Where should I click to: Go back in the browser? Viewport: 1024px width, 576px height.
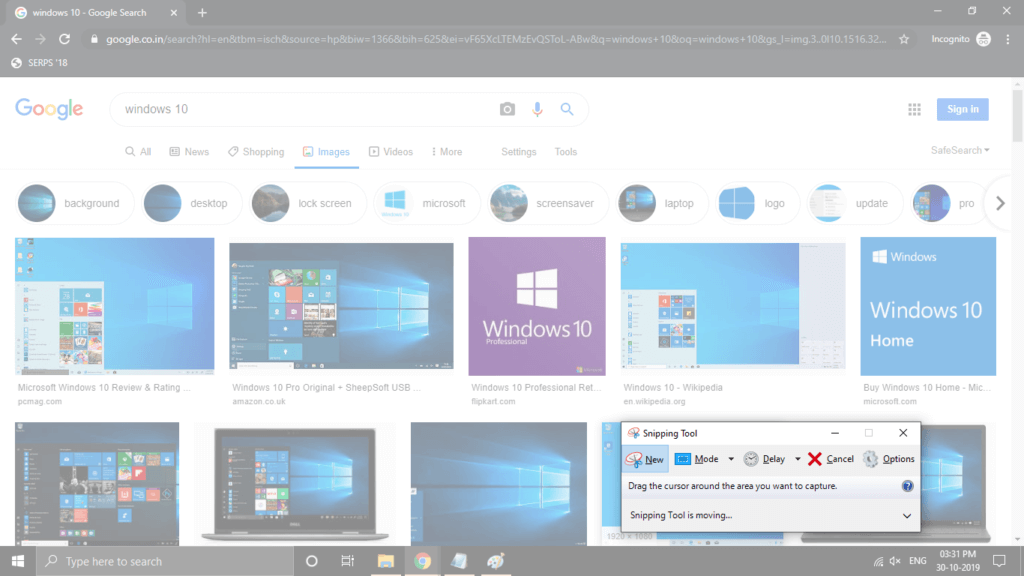pyautogui.click(x=16, y=39)
